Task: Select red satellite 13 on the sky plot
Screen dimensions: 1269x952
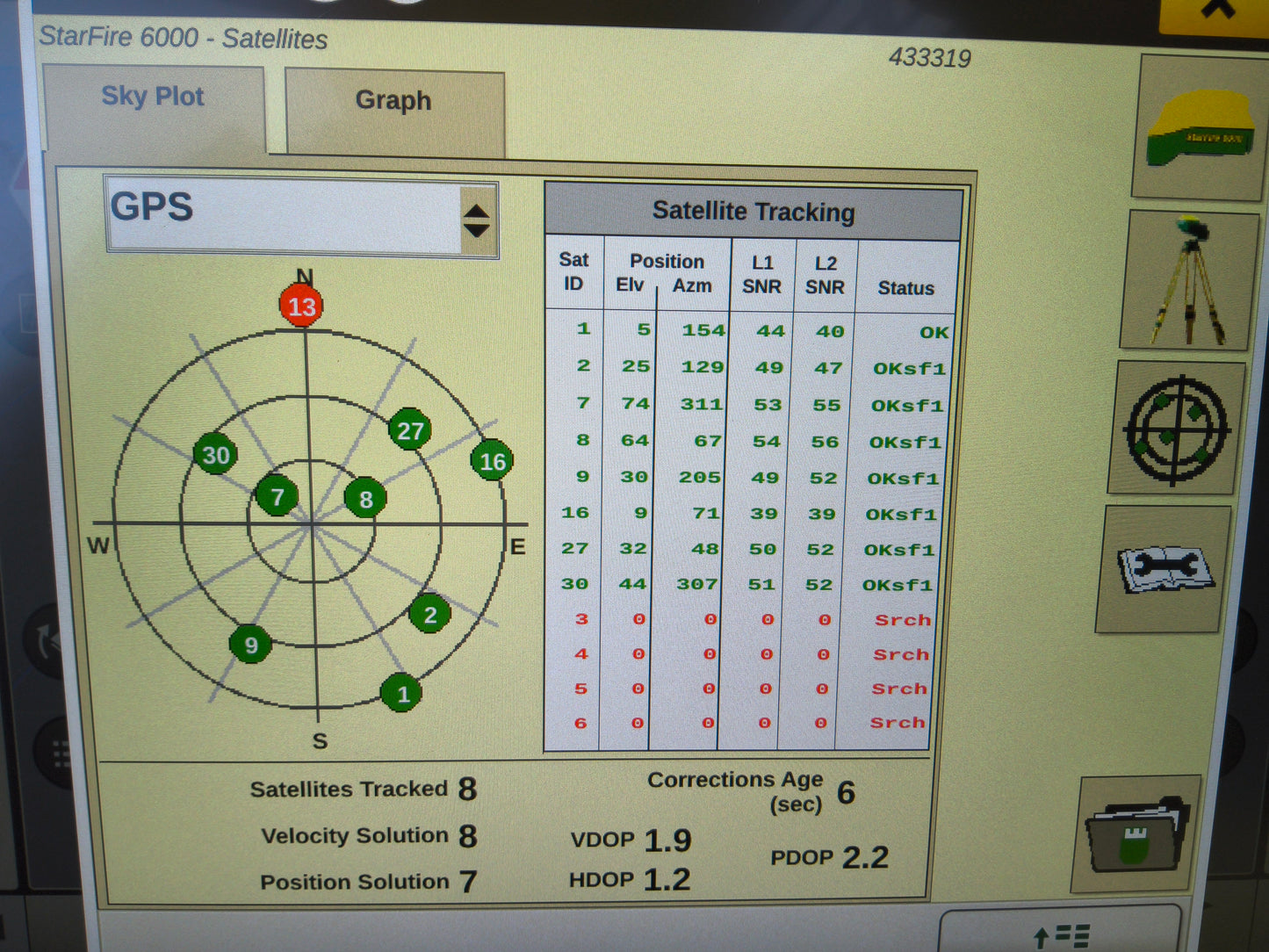Action: click(302, 306)
